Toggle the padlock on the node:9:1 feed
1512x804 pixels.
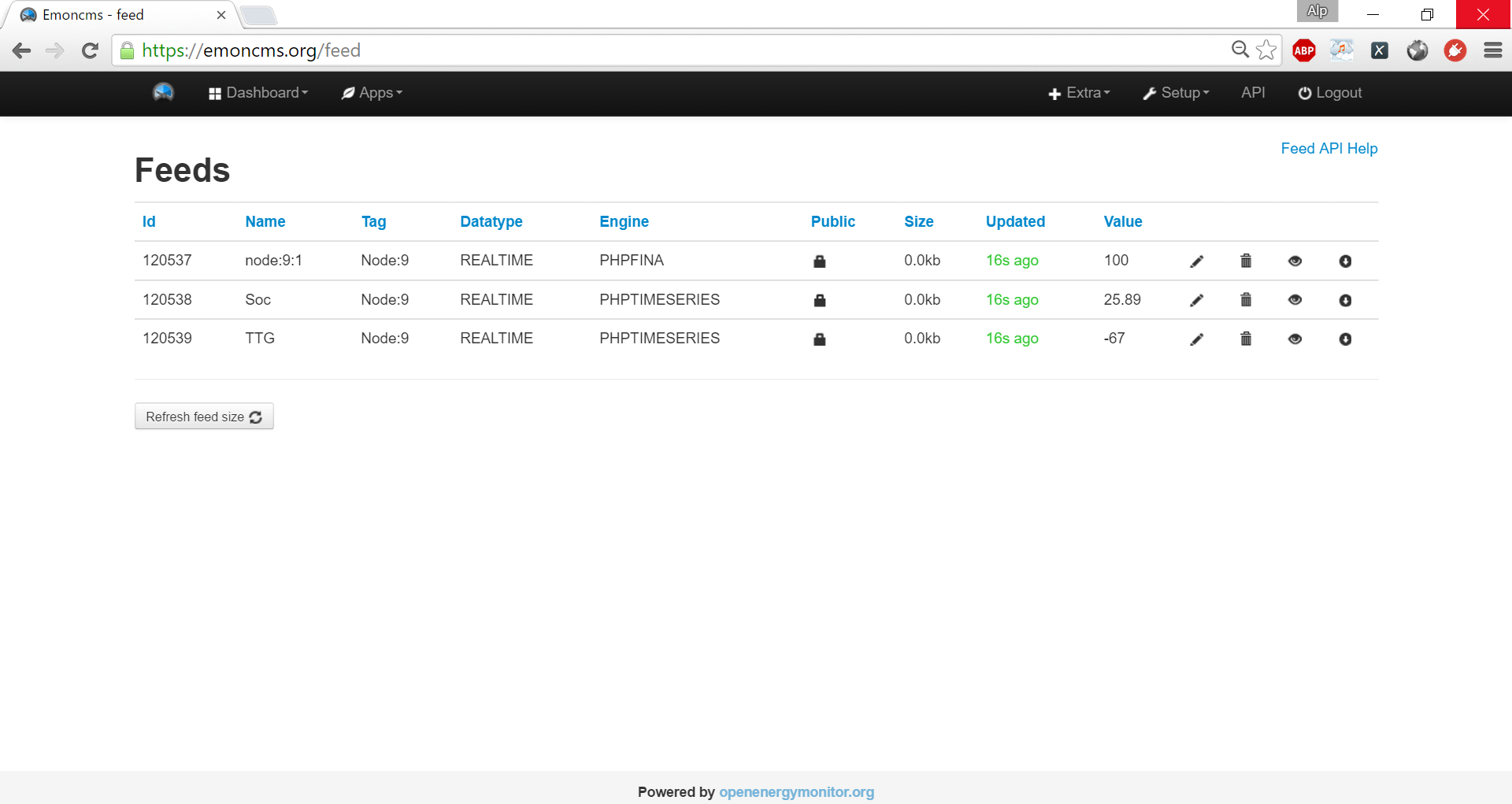pyautogui.click(x=819, y=261)
